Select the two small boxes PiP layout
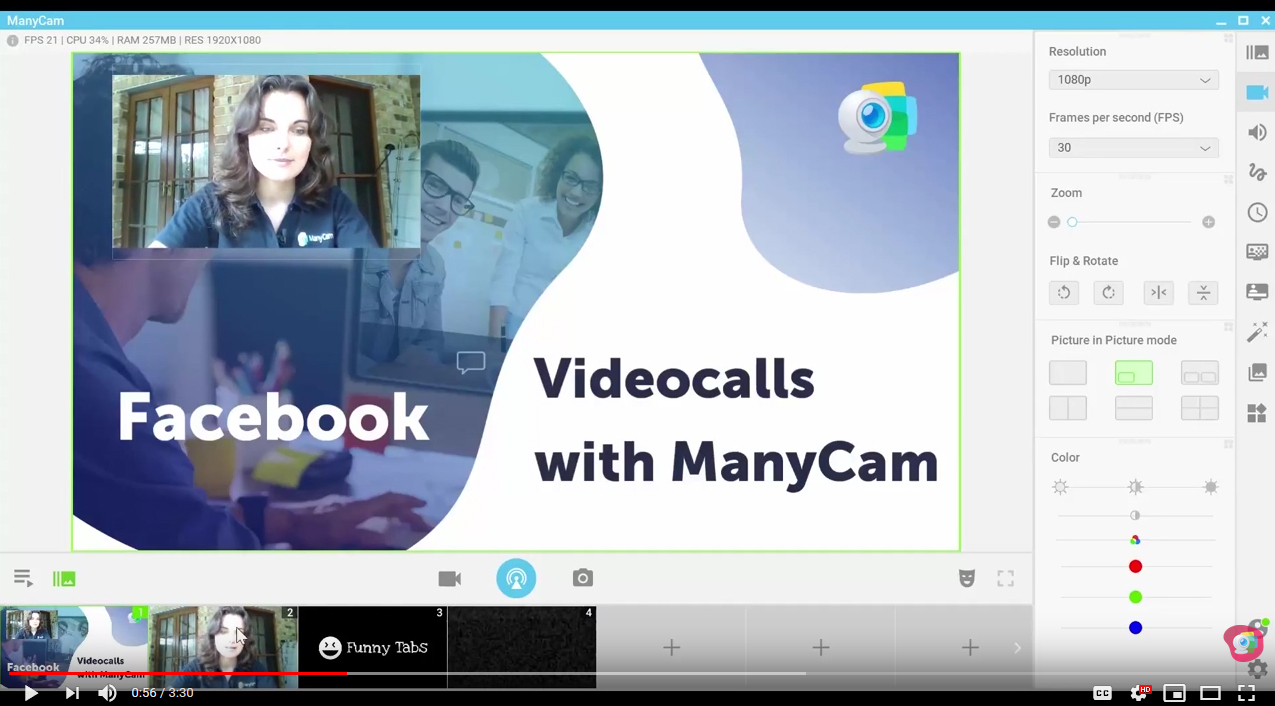Screen dimensions: 1275x706 pos(1200,373)
